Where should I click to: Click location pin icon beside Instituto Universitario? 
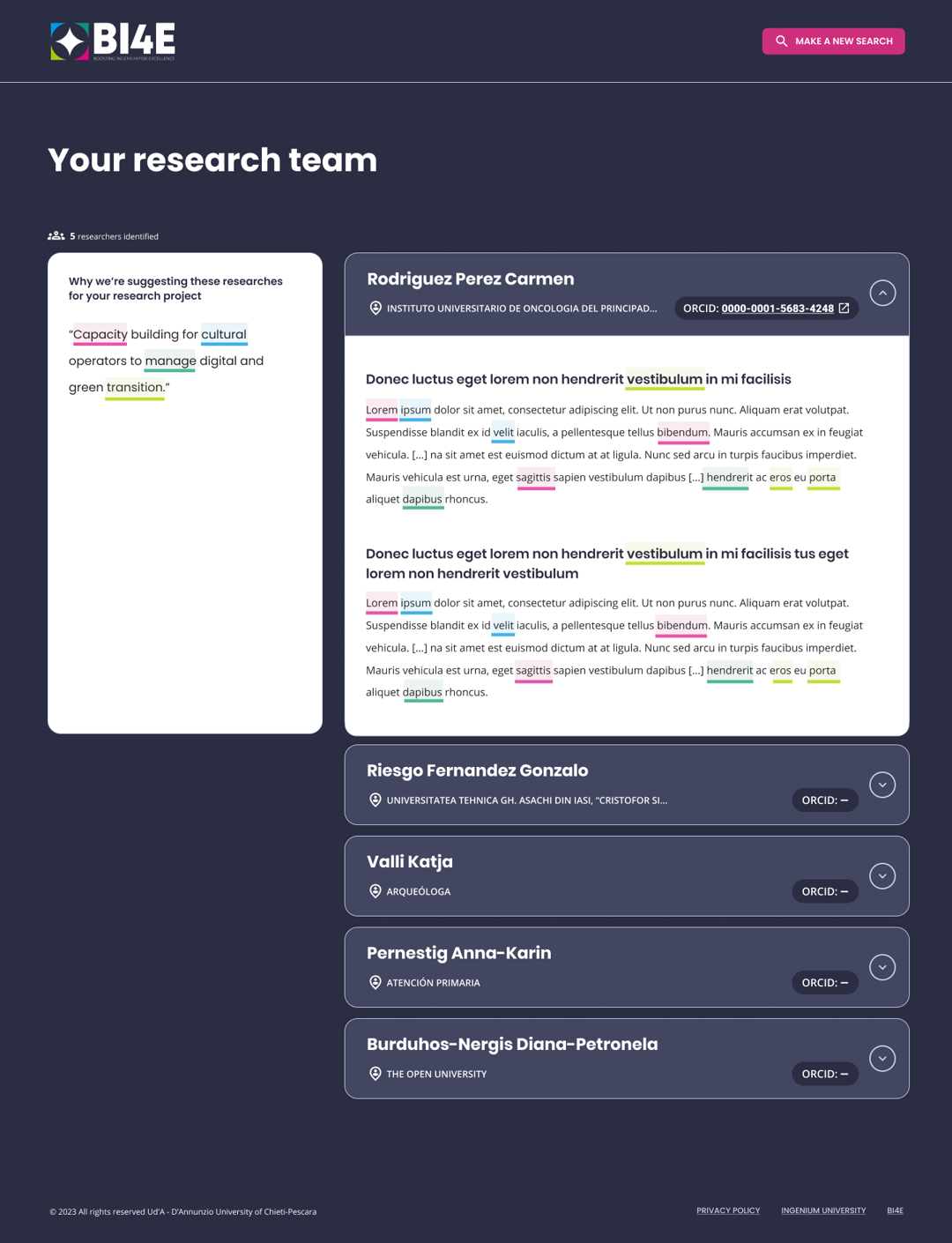[x=376, y=309]
